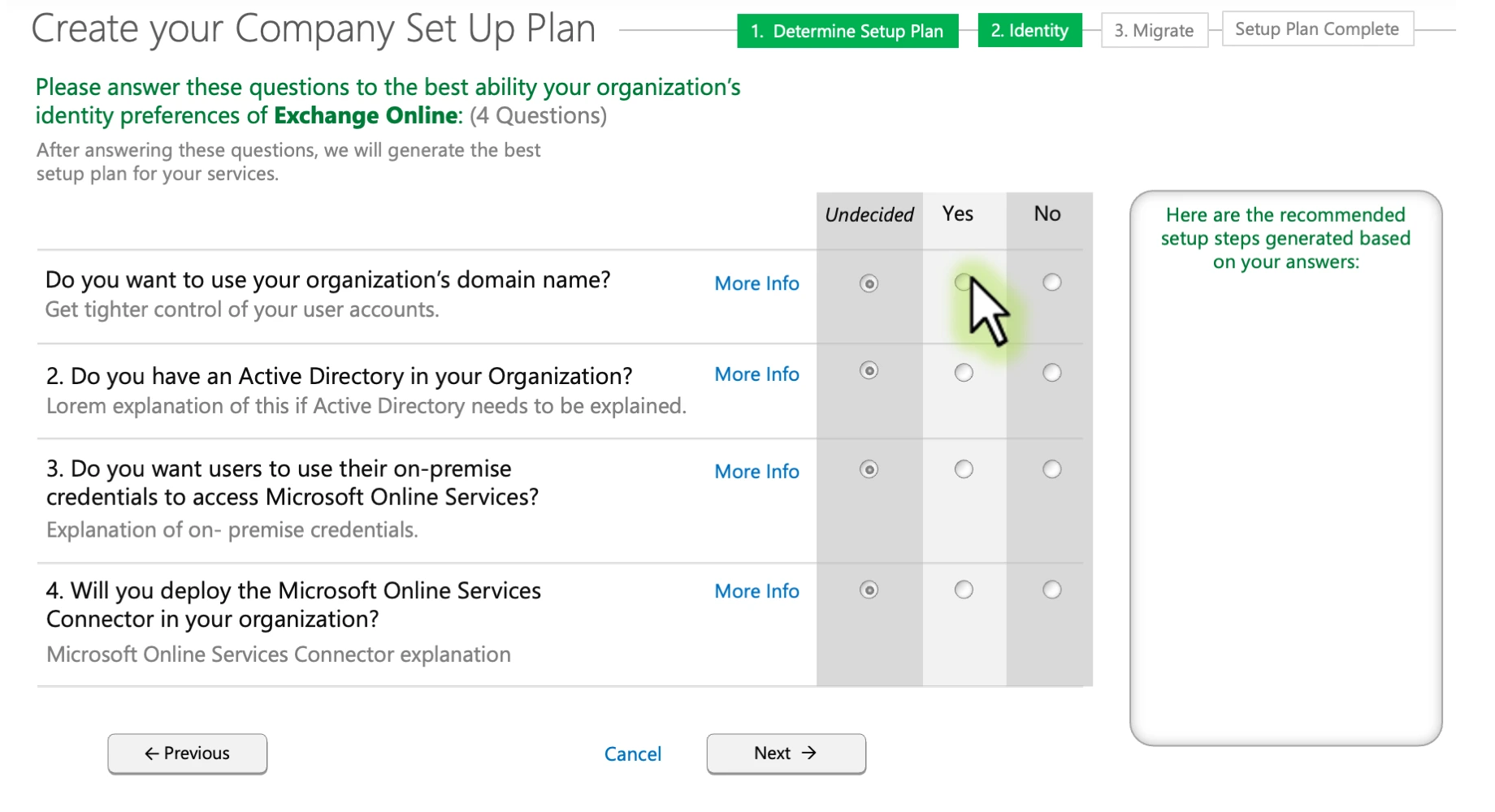Answer No to having Active Directory
Image resolution: width=1495 pixels, height=812 pixels.
click(x=1051, y=373)
